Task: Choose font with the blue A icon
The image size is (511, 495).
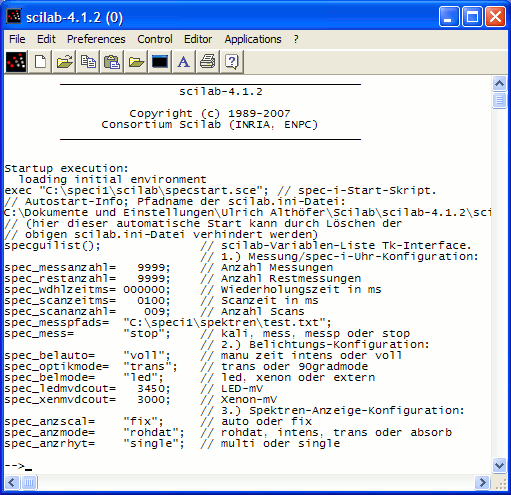Action: pyautogui.click(x=184, y=62)
